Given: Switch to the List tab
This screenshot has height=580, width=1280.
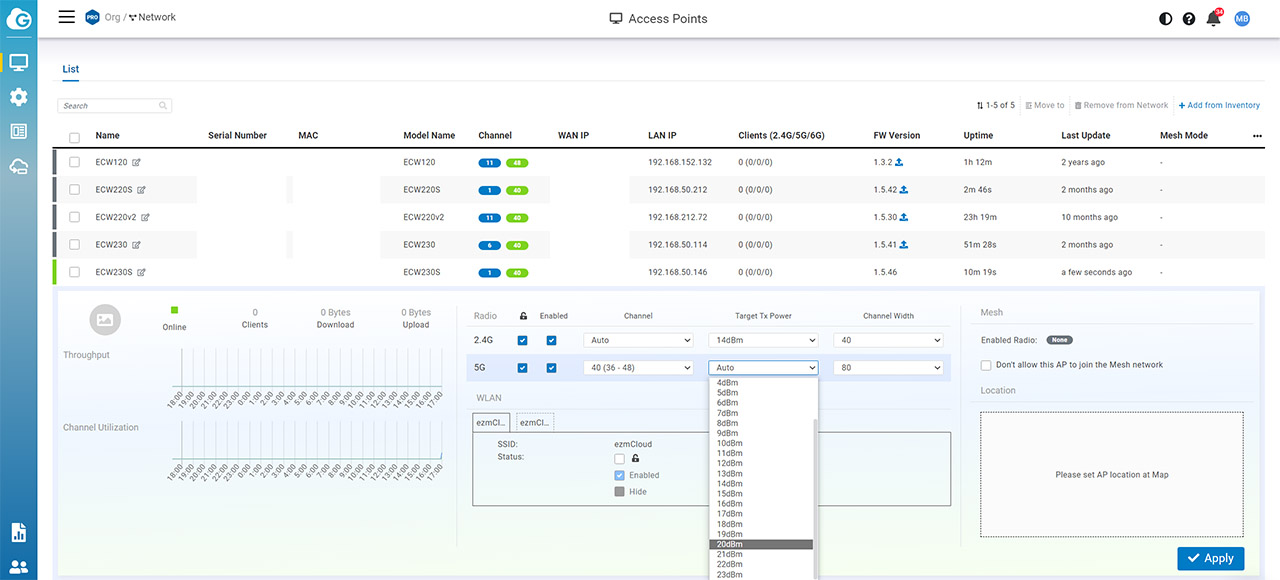Looking at the screenshot, I should (71, 69).
